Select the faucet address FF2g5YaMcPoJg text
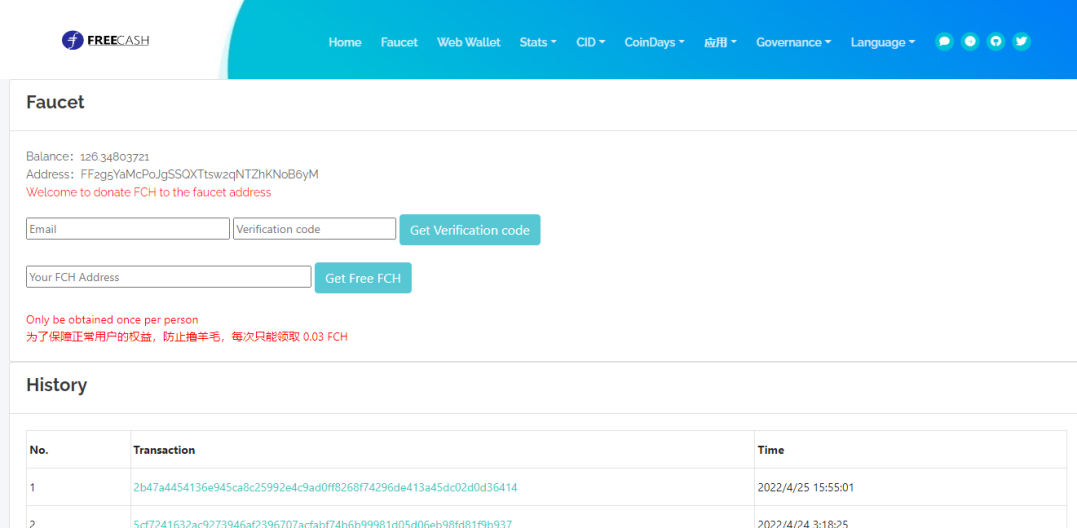This screenshot has width=1077, height=528. 199,174
